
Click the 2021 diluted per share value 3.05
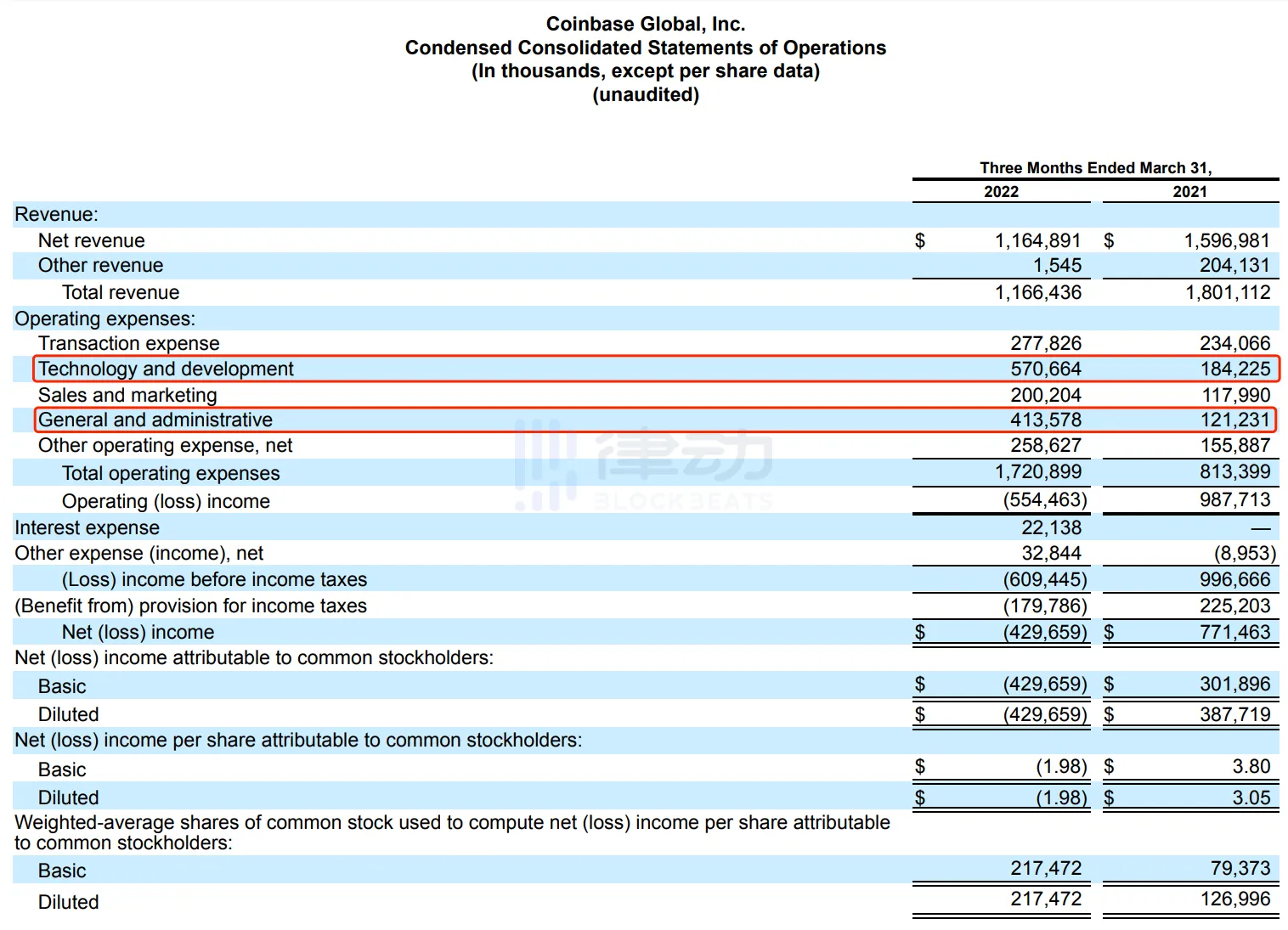click(1251, 798)
